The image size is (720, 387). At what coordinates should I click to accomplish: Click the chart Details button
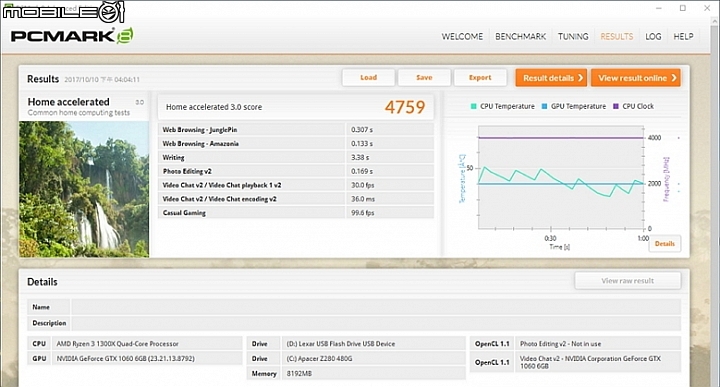(664, 244)
